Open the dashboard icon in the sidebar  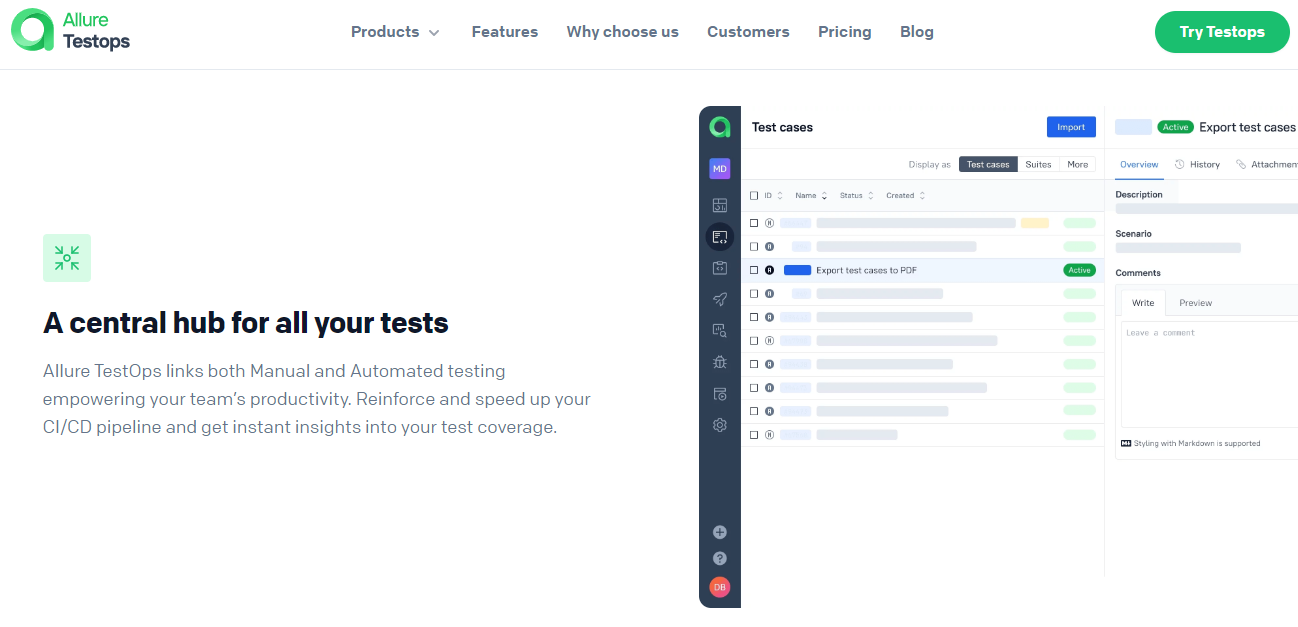[719, 205]
